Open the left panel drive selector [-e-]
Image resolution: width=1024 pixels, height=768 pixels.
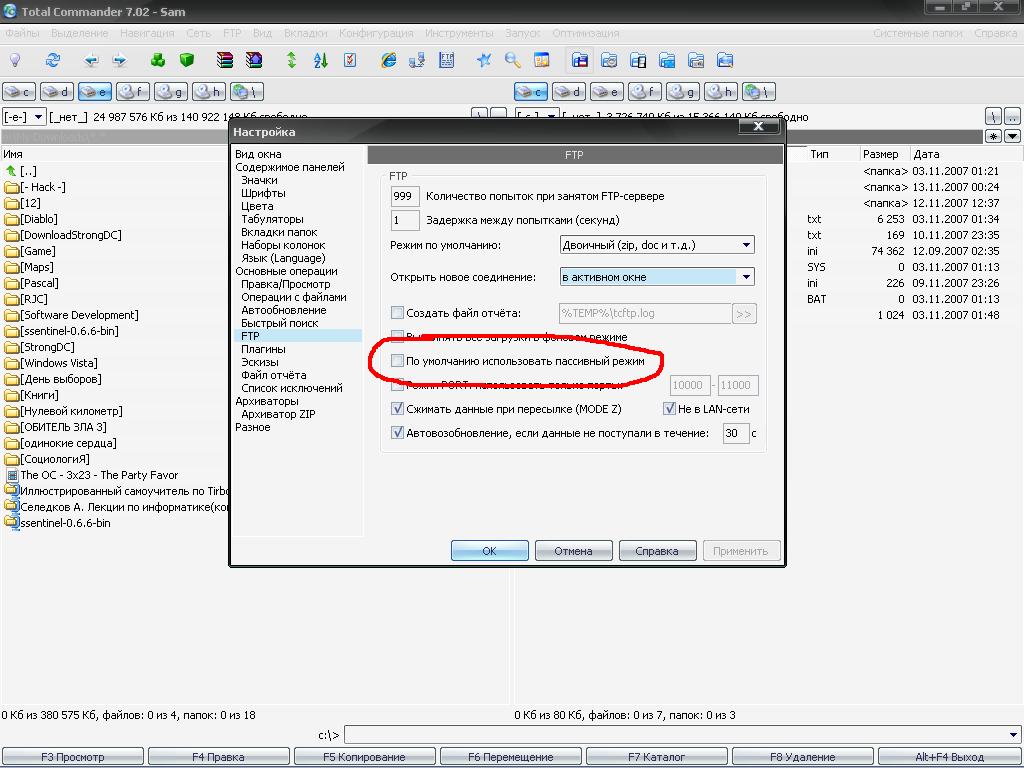(24, 117)
